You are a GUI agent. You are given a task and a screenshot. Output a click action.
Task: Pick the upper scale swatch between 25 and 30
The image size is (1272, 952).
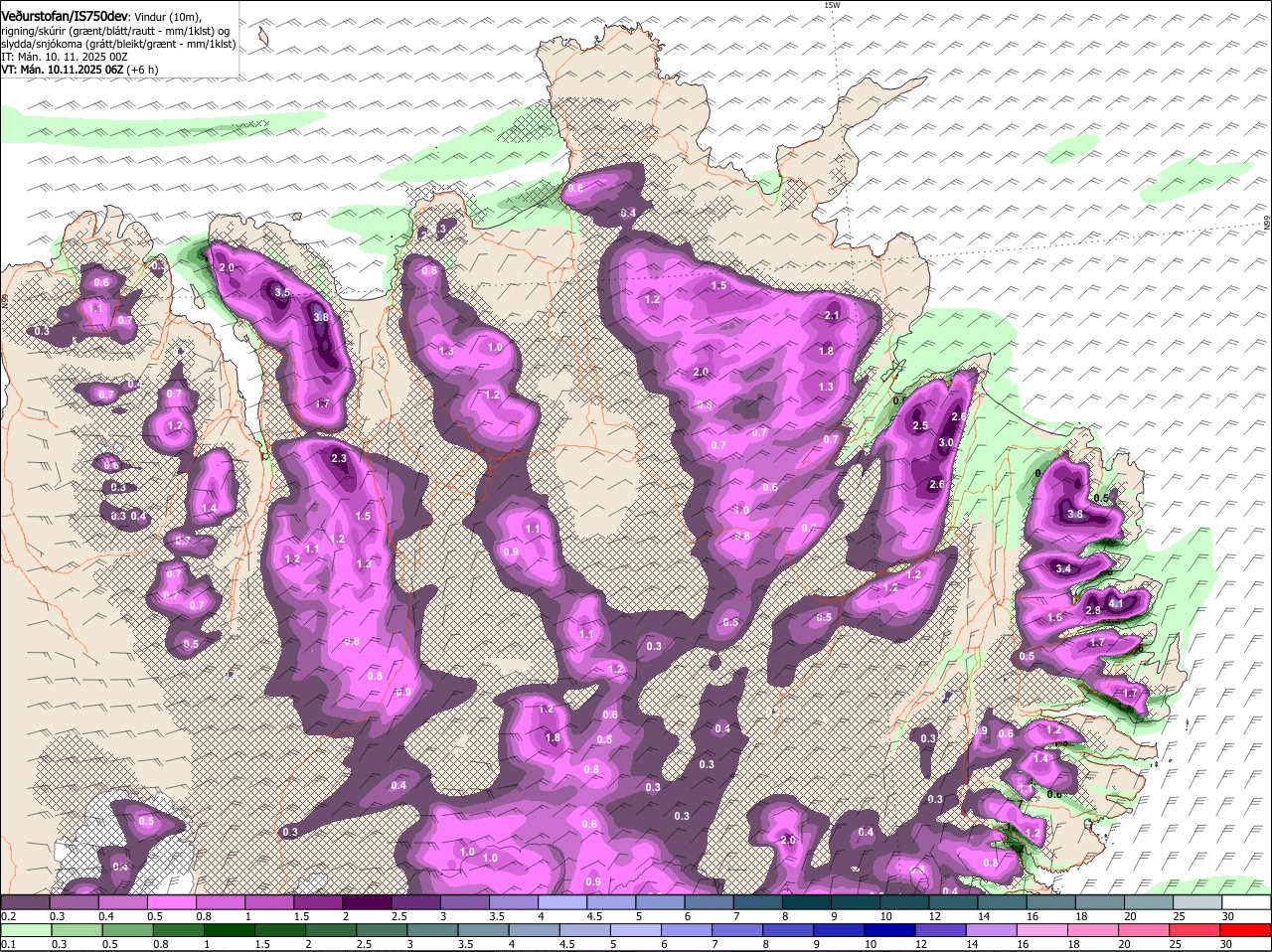tap(1199, 902)
